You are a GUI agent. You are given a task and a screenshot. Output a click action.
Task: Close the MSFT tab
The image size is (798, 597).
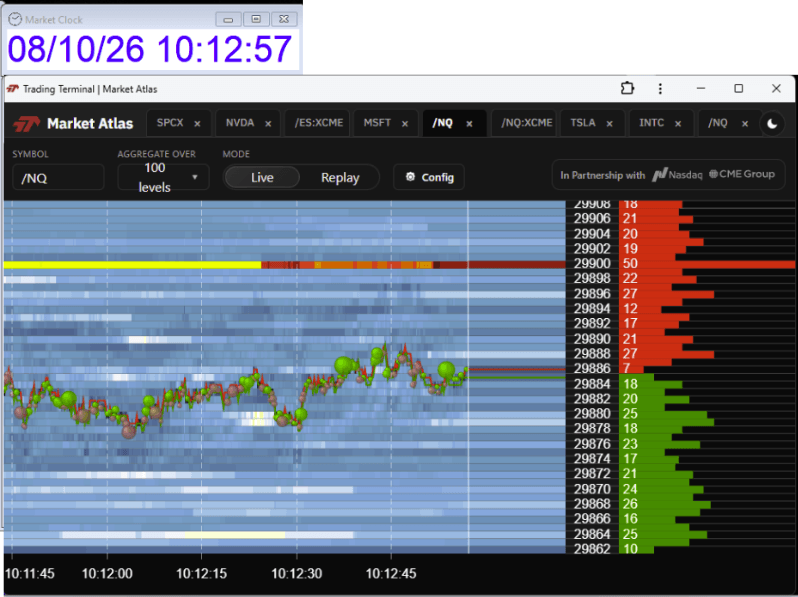405,124
